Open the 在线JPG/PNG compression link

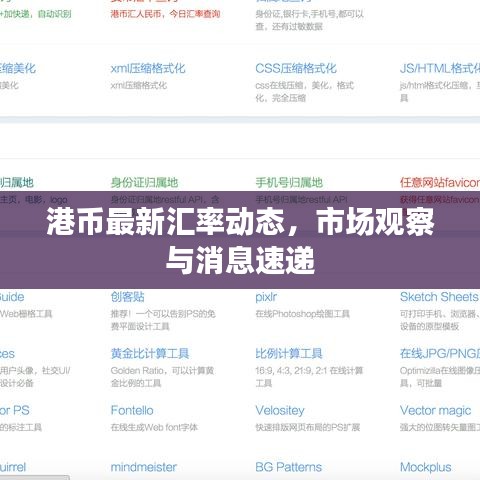(x=440, y=354)
